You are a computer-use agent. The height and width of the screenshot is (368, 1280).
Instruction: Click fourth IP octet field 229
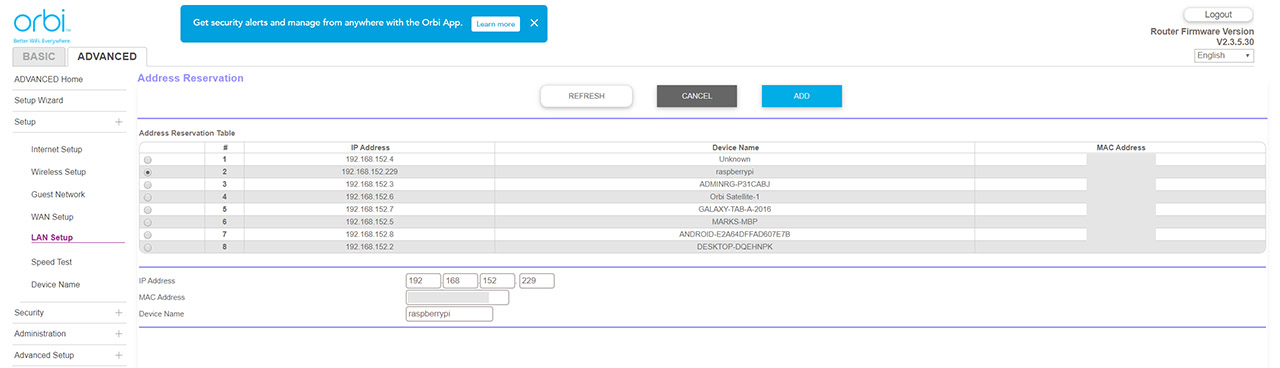[537, 281]
